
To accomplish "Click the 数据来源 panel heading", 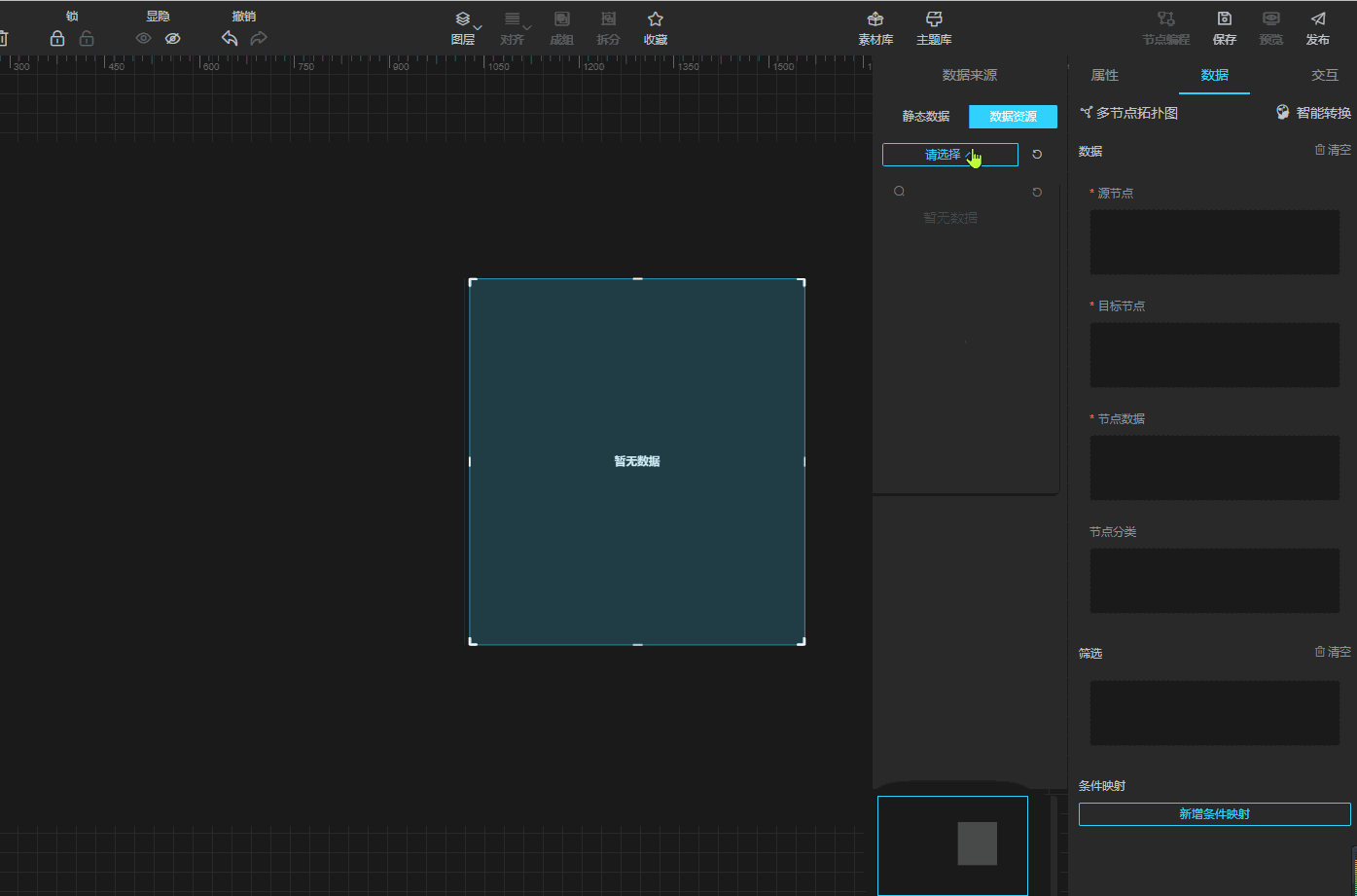I will point(969,75).
